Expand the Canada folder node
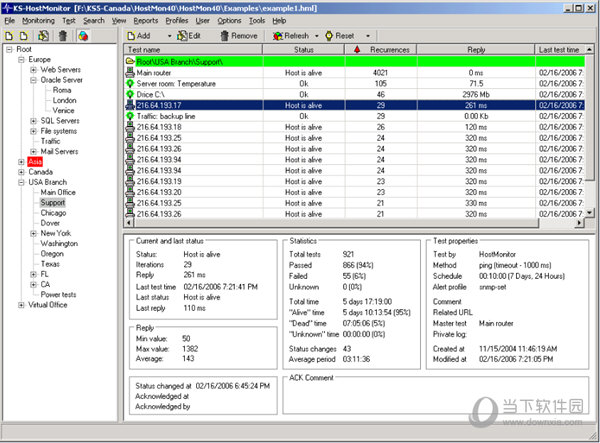This screenshot has width=600, height=443. 21,172
